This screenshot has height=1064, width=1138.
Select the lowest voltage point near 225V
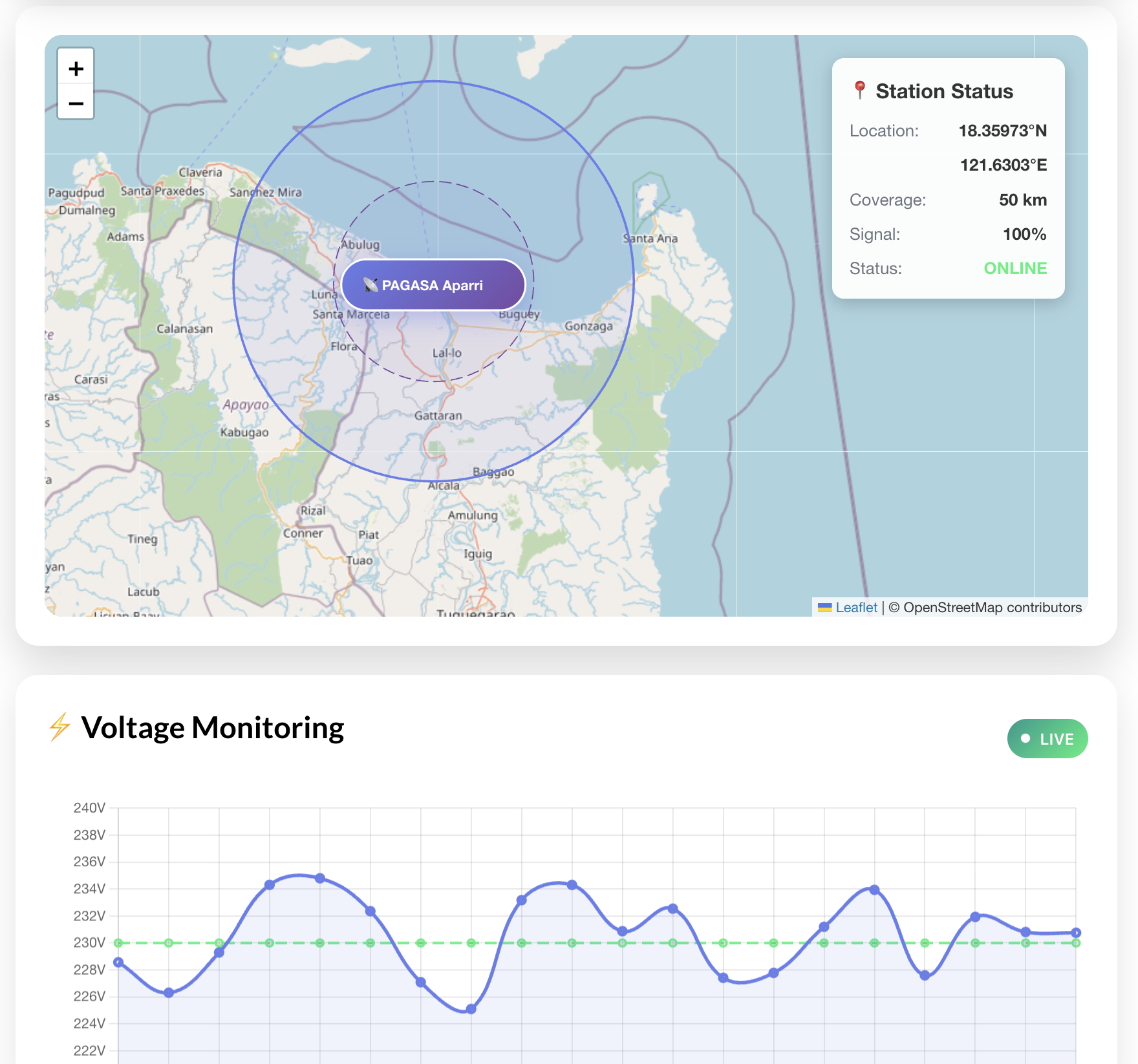click(471, 1009)
